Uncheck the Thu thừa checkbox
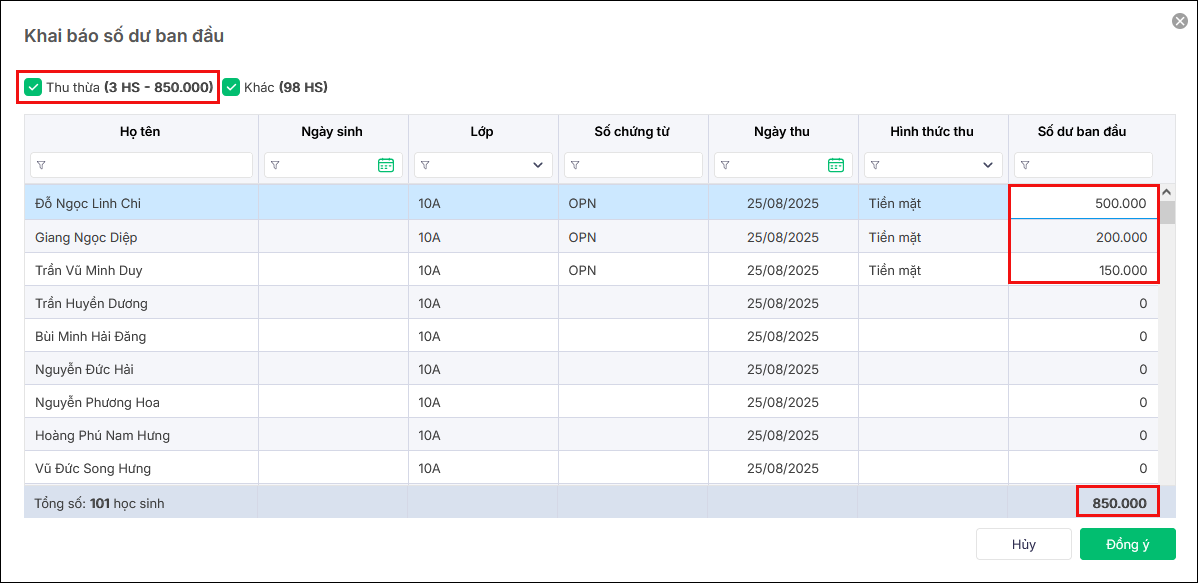This screenshot has height=583, width=1198. point(33,87)
